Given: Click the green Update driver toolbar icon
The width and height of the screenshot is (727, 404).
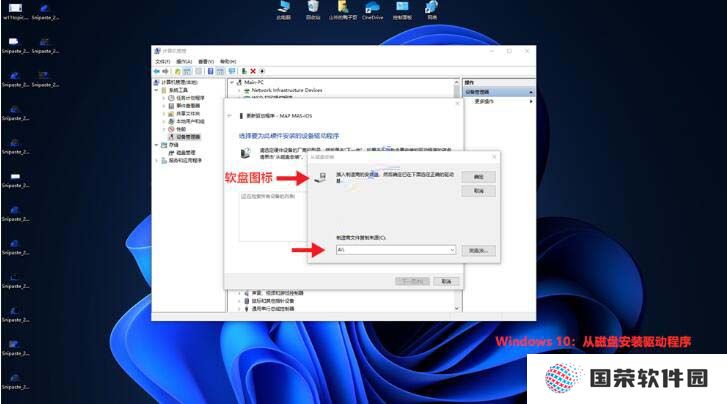Looking at the screenshot, I should coord(244,71).
